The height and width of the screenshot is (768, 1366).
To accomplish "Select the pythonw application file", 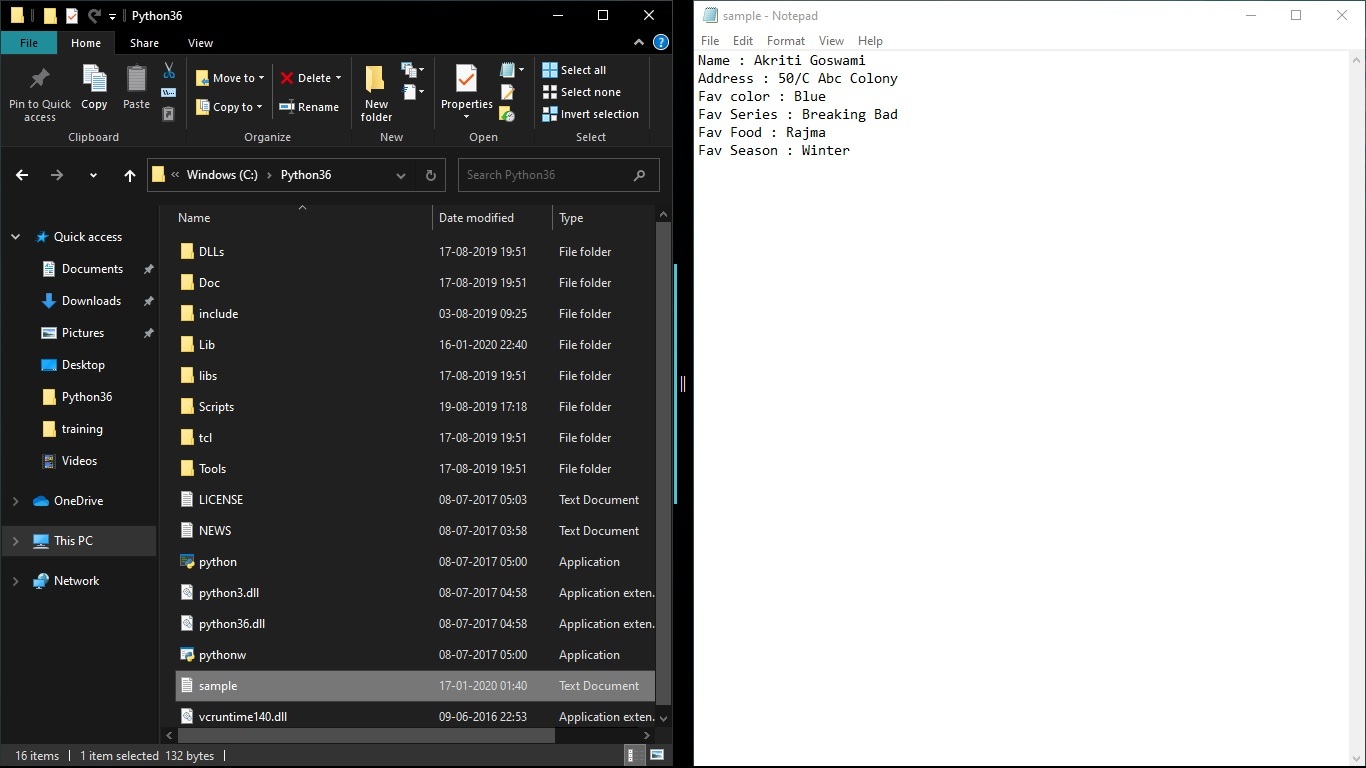I will click(415, 655).
